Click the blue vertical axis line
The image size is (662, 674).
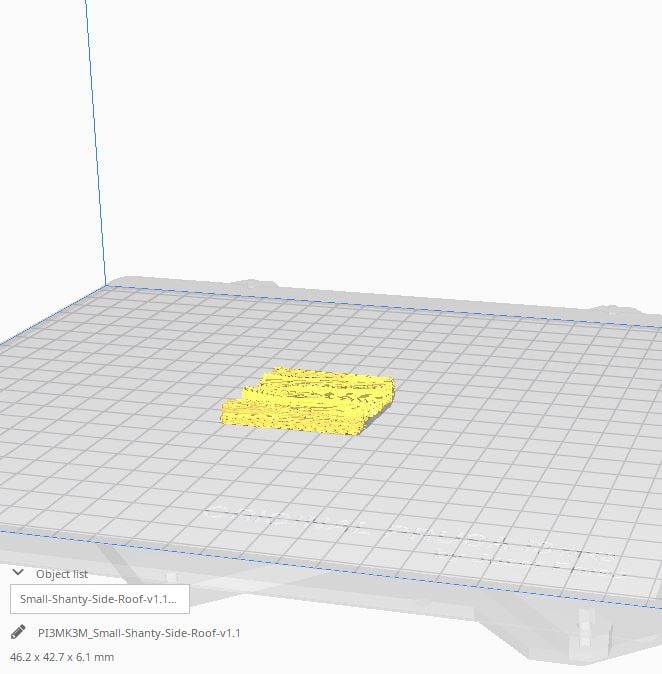click(95, 150)
